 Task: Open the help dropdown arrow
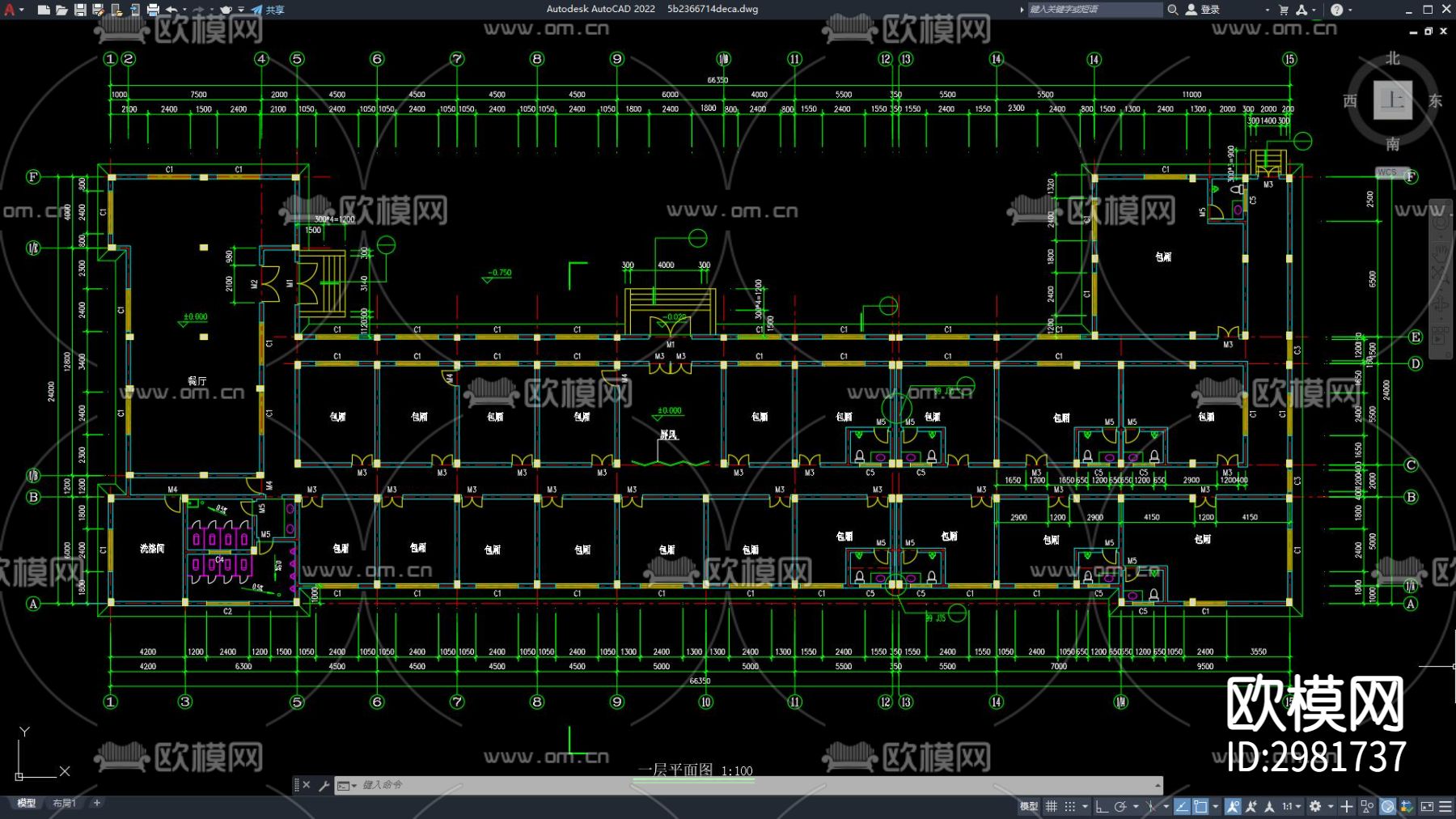click(1351, 10)
